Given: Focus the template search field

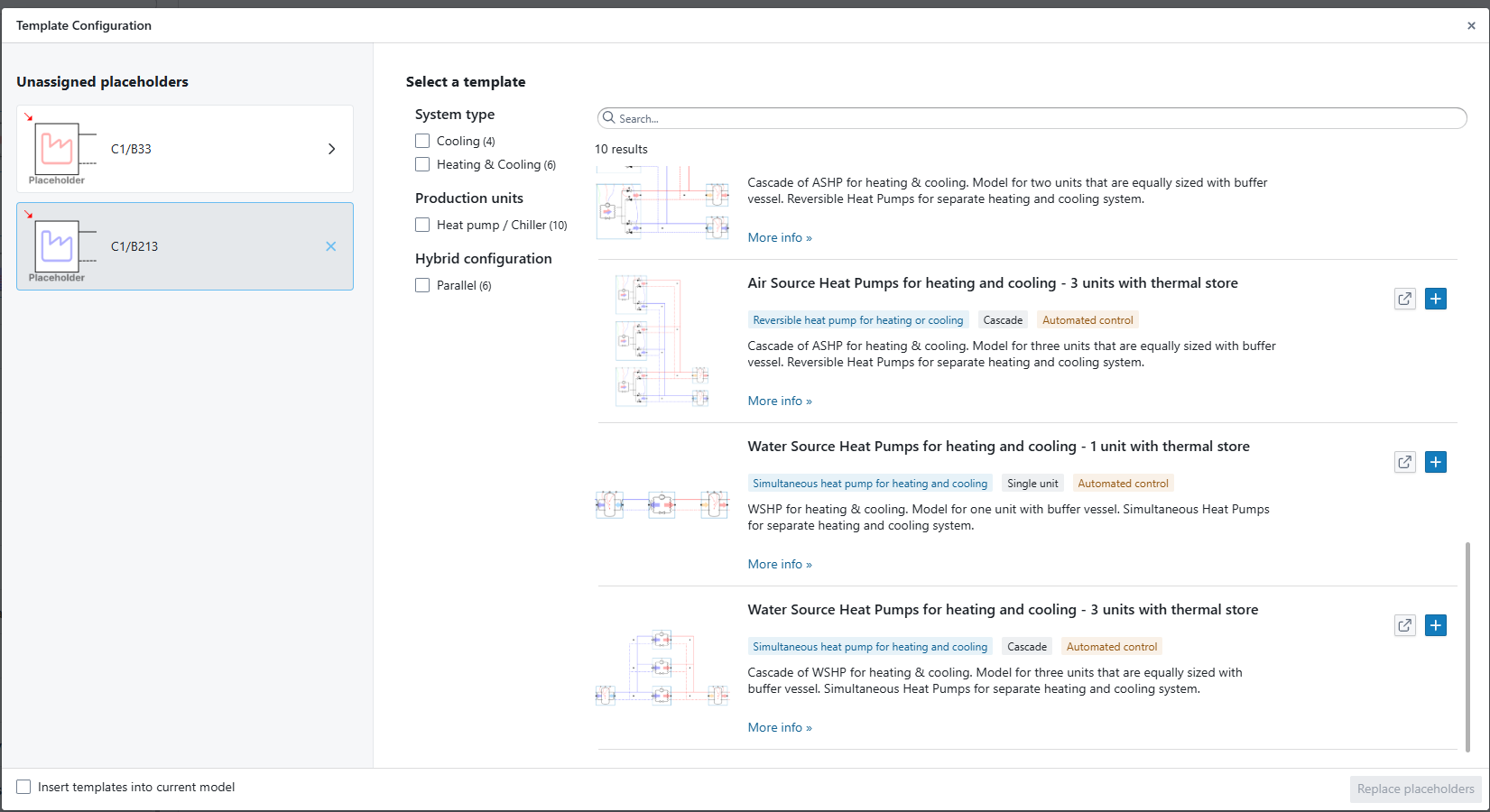Looking at the screenshot, I should [1038, 118].
